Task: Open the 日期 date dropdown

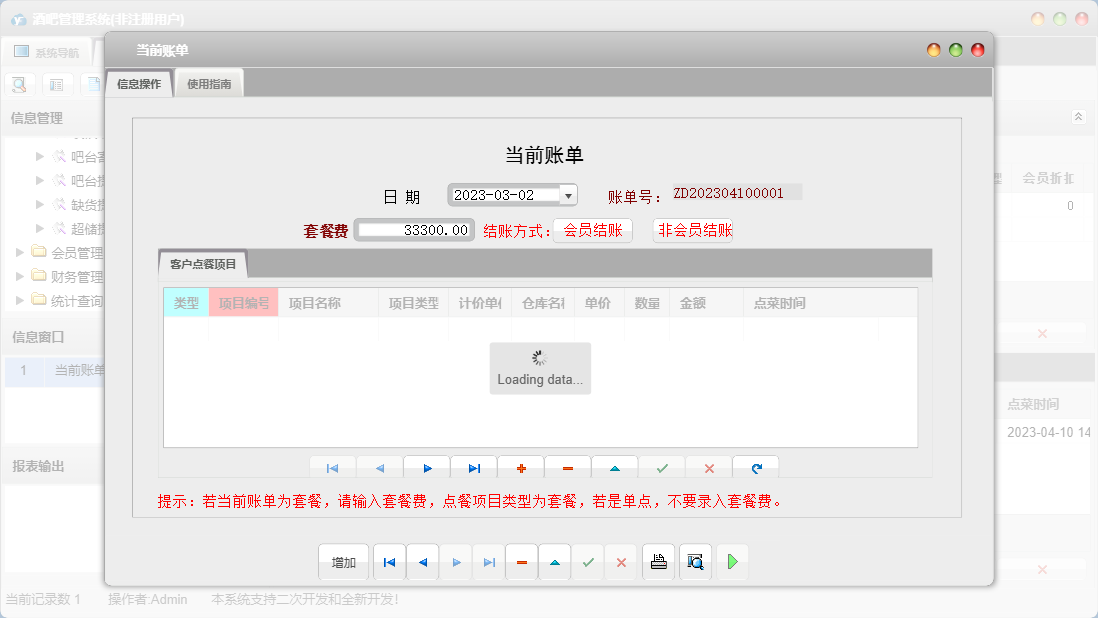Action: (567, 194)
